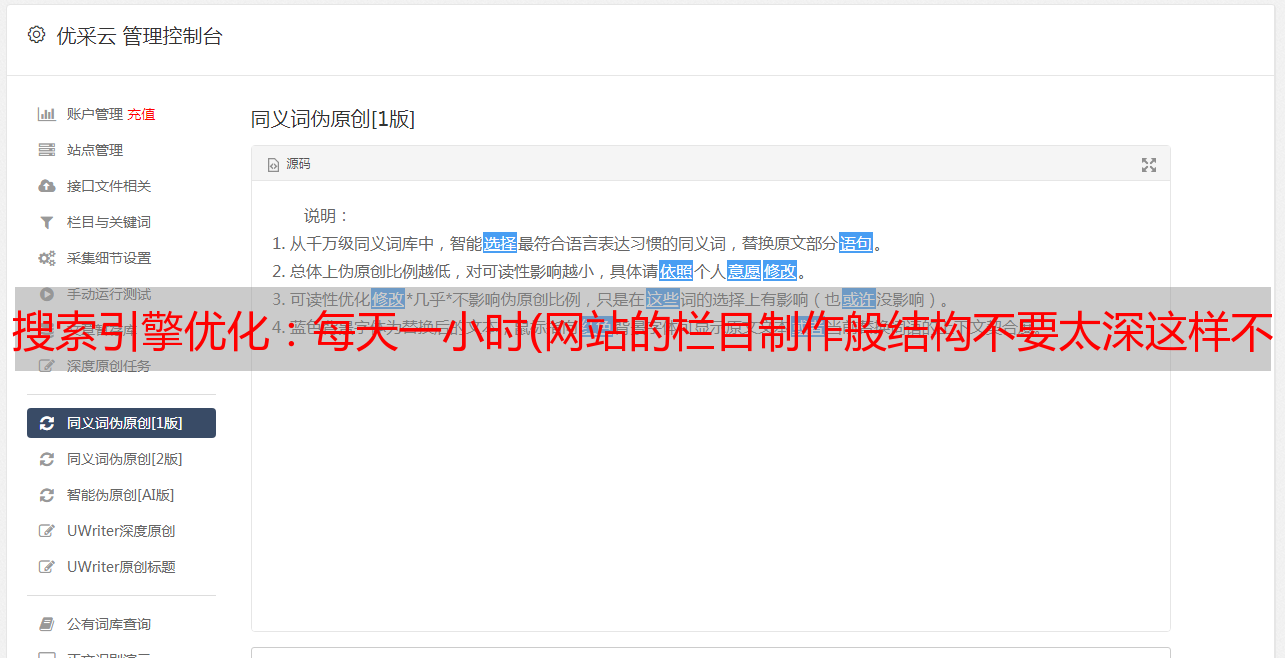Click highlighted word 依照 in the text
This screenshot has height=658, width=1285.
pyautogui.click(x=676, y=271)
